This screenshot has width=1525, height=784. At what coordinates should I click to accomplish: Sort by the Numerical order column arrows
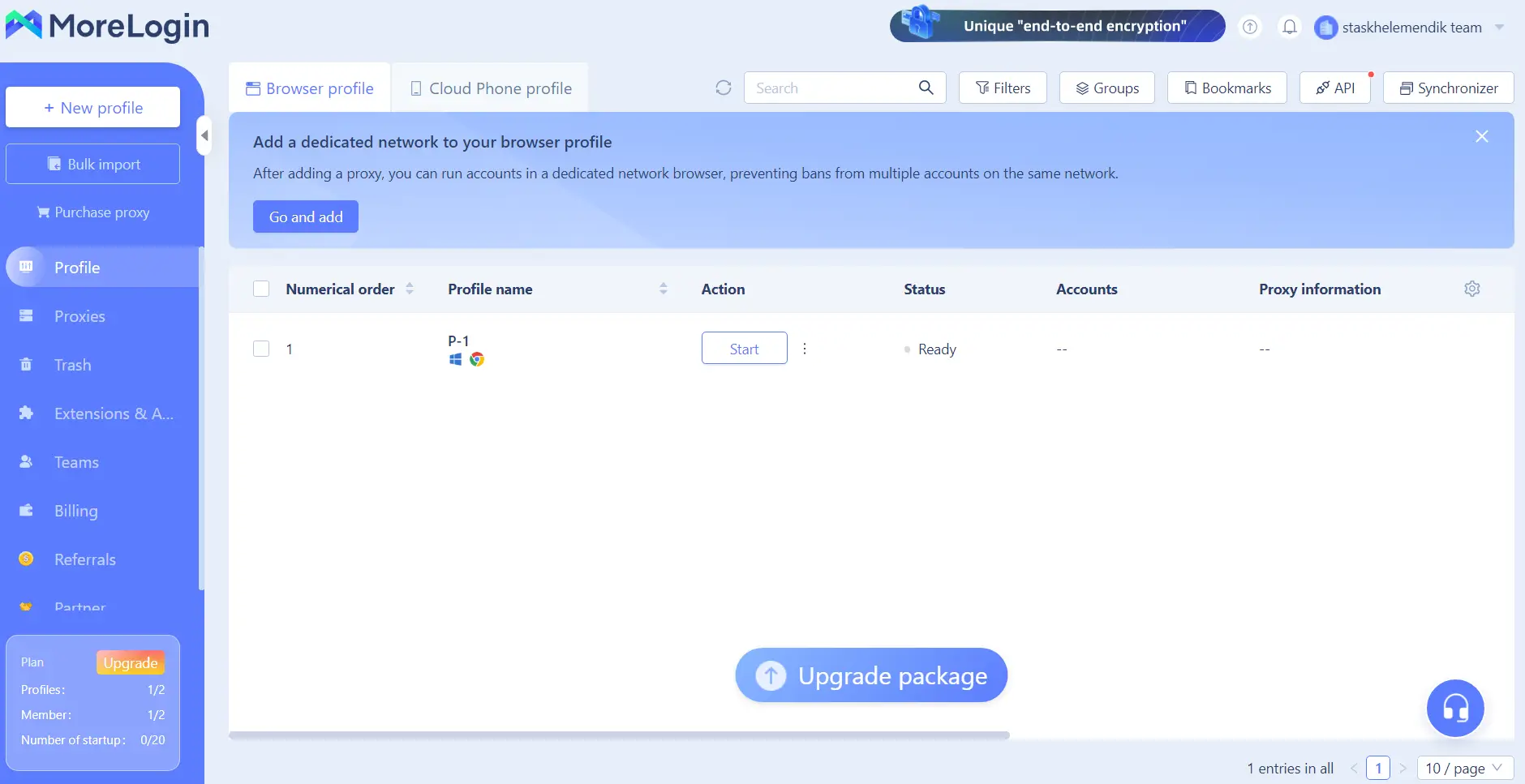(410, 289)
